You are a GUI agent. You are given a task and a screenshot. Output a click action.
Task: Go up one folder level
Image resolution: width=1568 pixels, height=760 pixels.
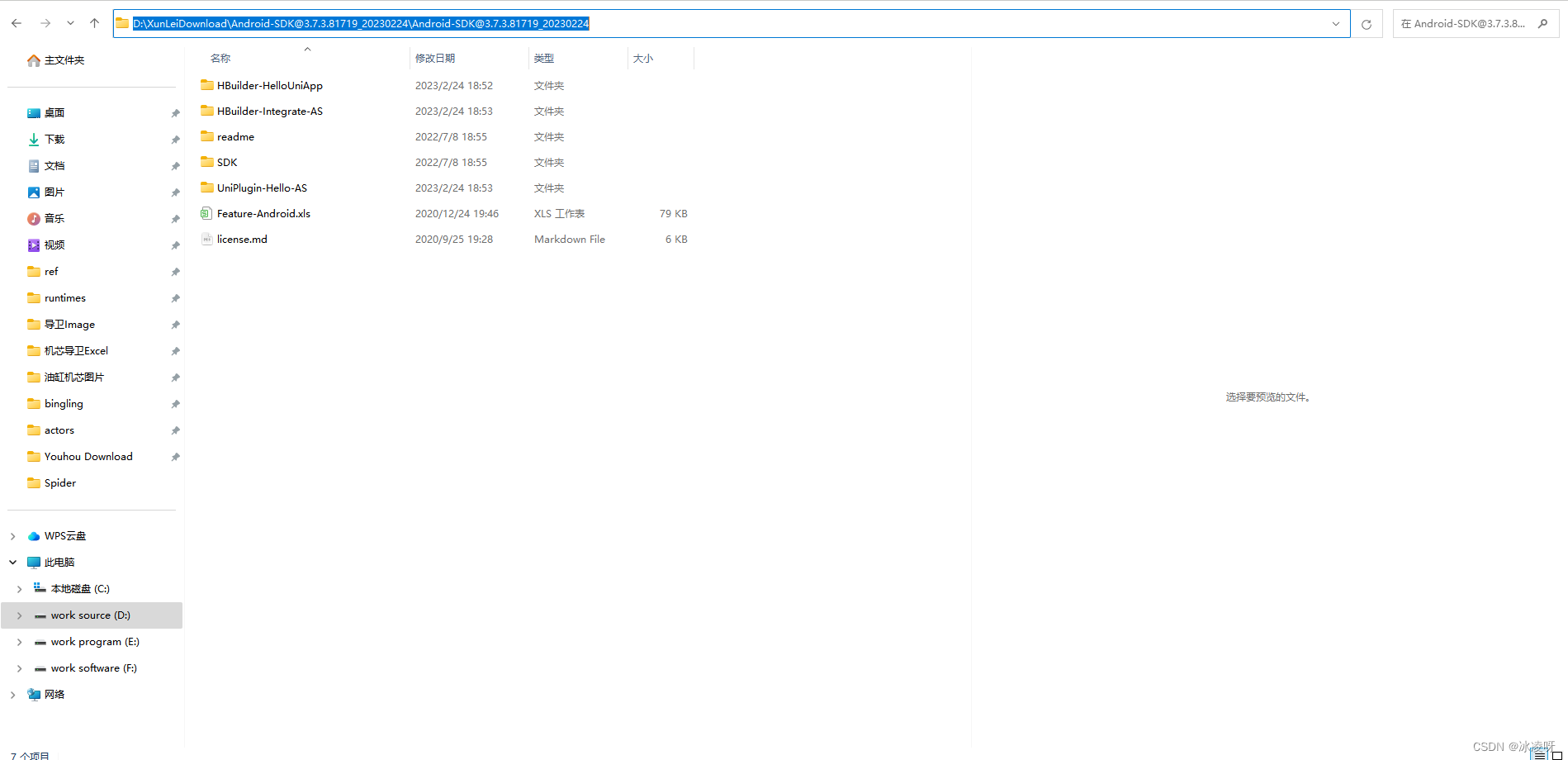pyautogui.click(x=94, y=23)
